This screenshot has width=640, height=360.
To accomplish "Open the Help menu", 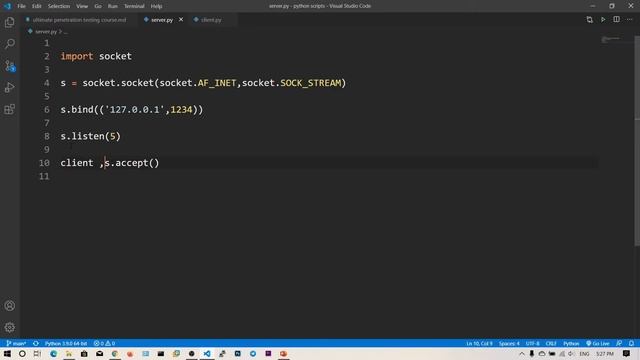I will (x=156, y=6).
